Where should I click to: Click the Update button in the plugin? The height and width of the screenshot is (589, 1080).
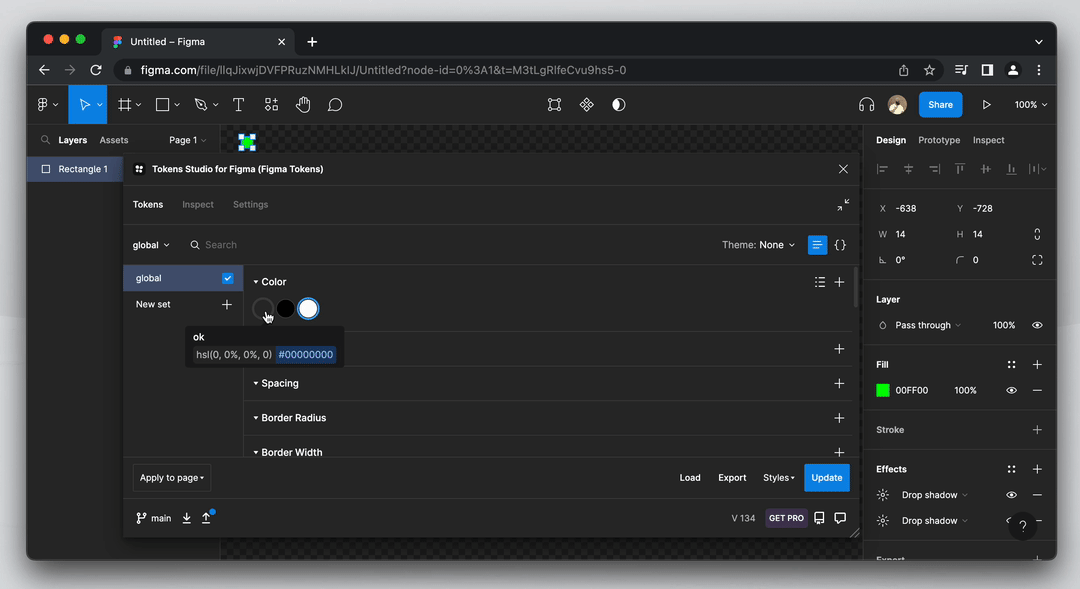pyautogui.click(x=826, y=477)
